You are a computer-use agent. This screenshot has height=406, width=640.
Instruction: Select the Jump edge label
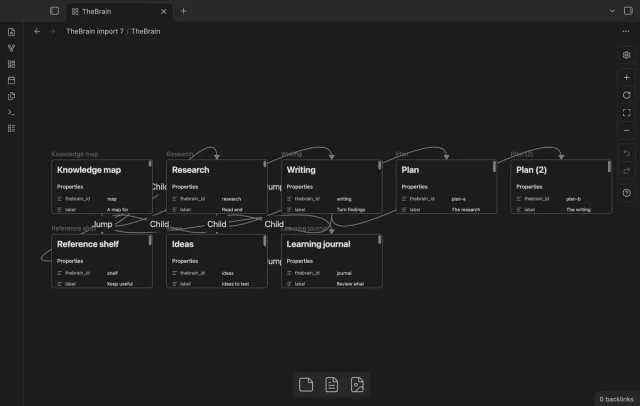[102, 224]
